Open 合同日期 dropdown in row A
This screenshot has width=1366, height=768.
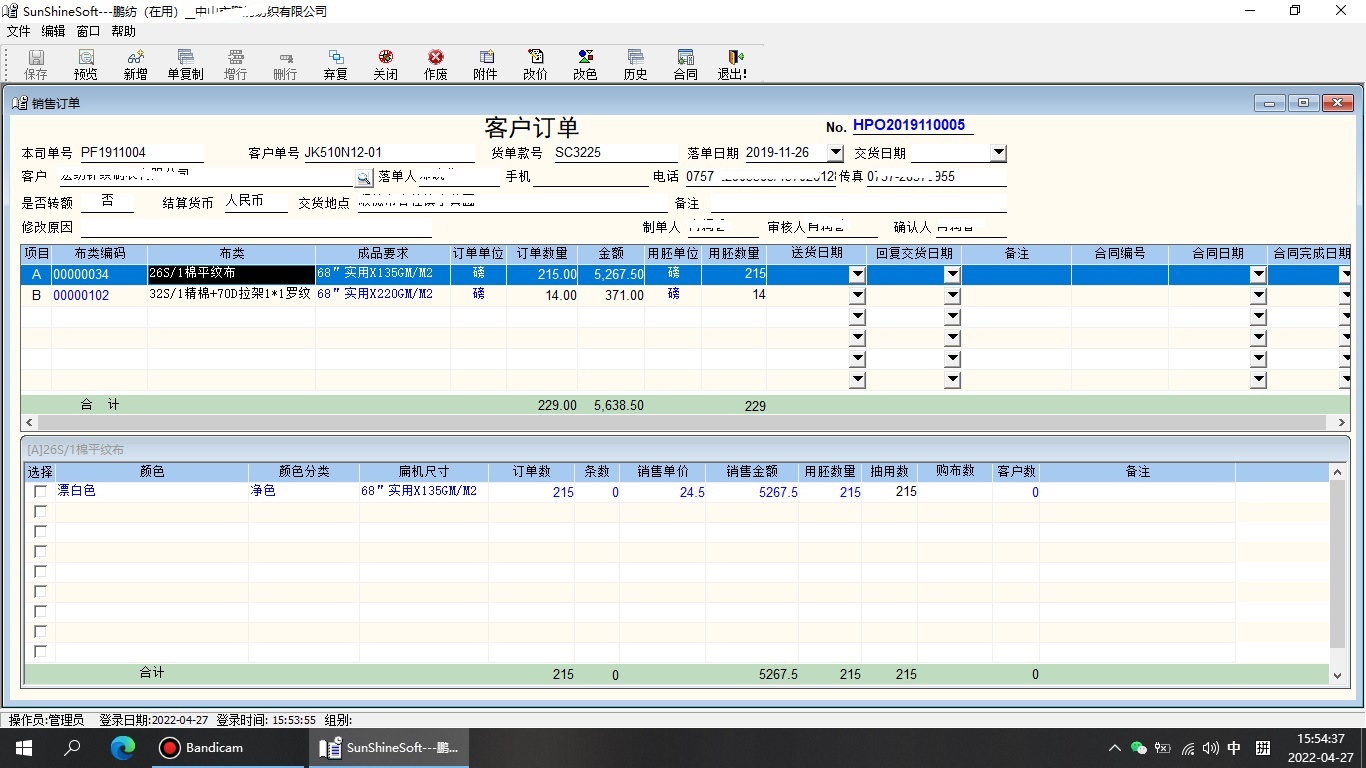(1258, 274)
